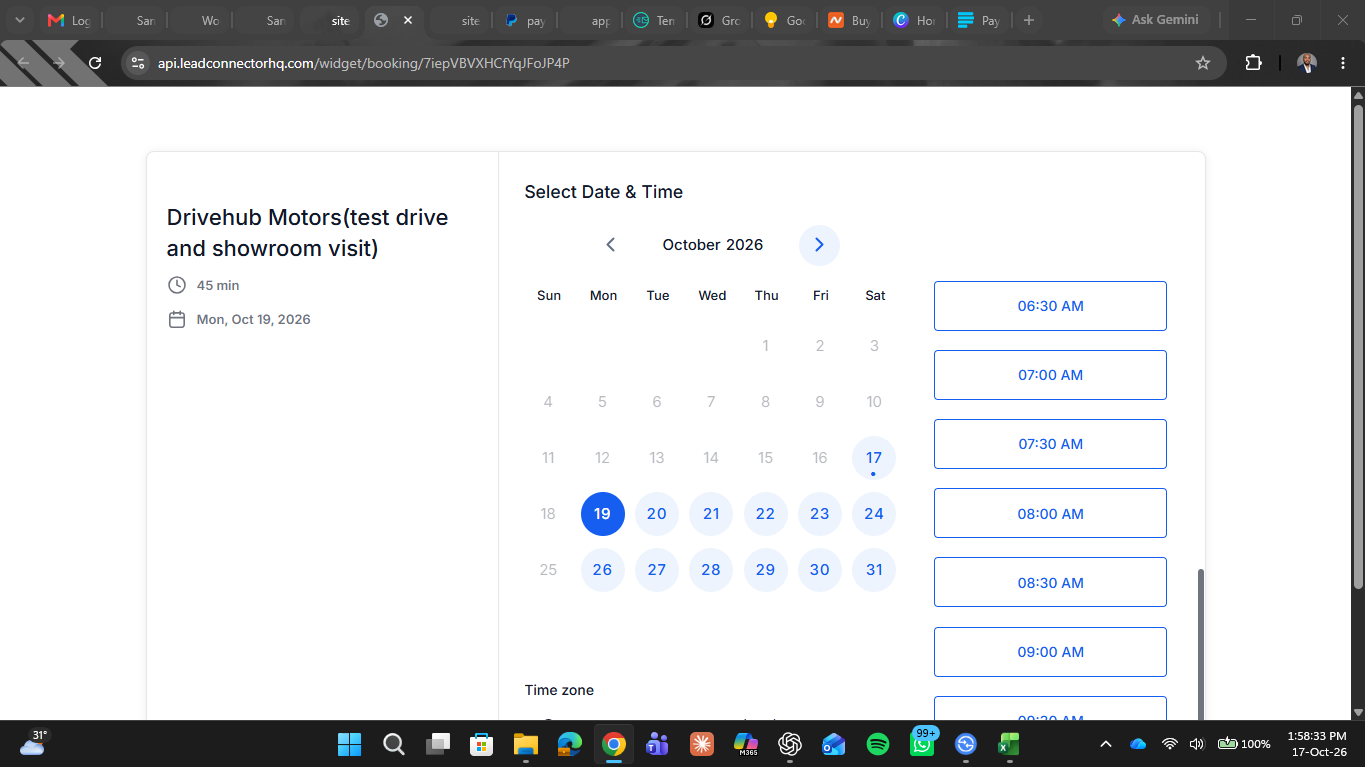1365x767 pixels.
Task: Open Microsoft Edge from taskbar
Action: point(570,744)
